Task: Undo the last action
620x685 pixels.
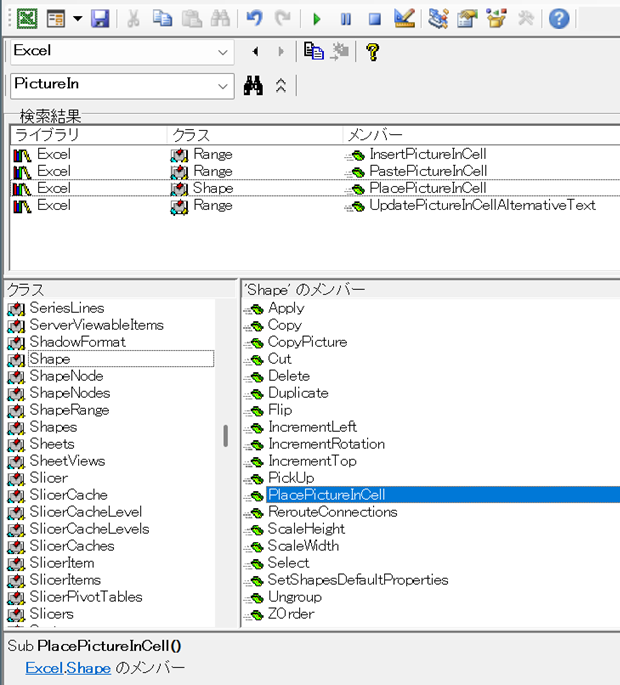Action: pos(254,19)
